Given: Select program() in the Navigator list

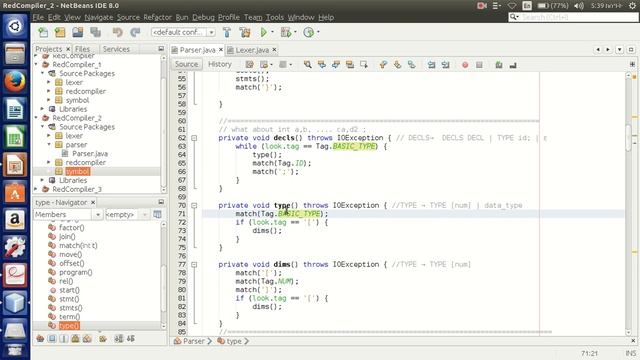Looking at the screenshot, I should pyautogui.click(x=76, y=272).
